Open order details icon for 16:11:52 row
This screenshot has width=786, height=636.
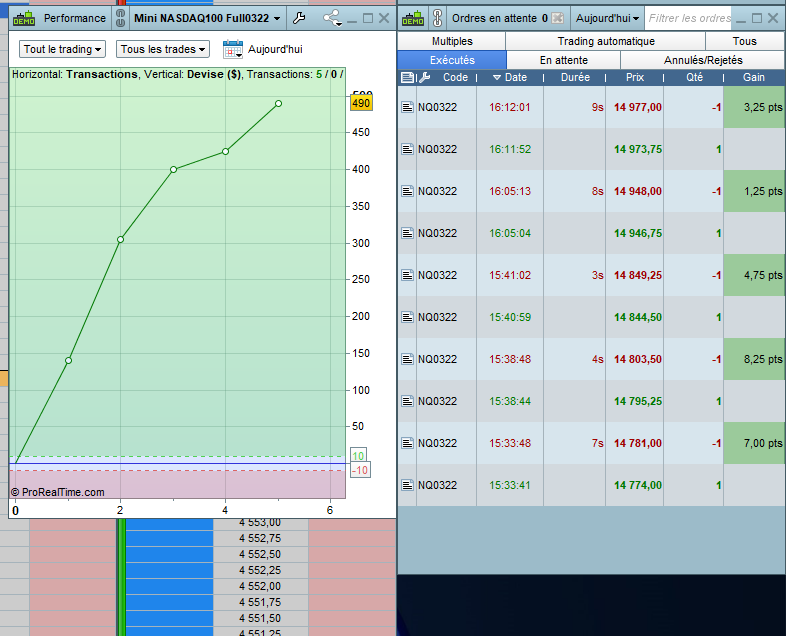point(408,149)
